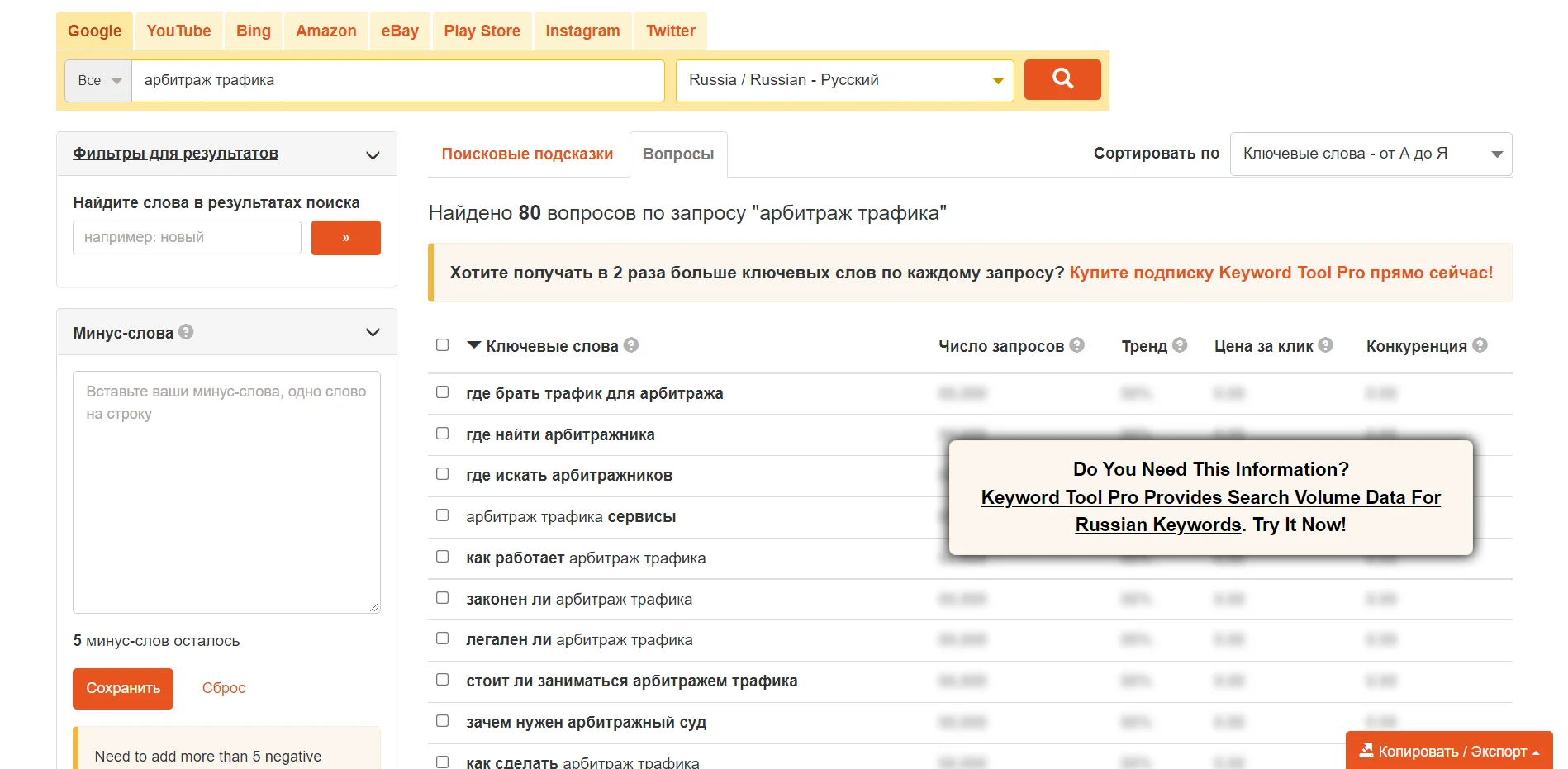
Task: Click the Сброс reset link
Action: click(x=224, y=688)
